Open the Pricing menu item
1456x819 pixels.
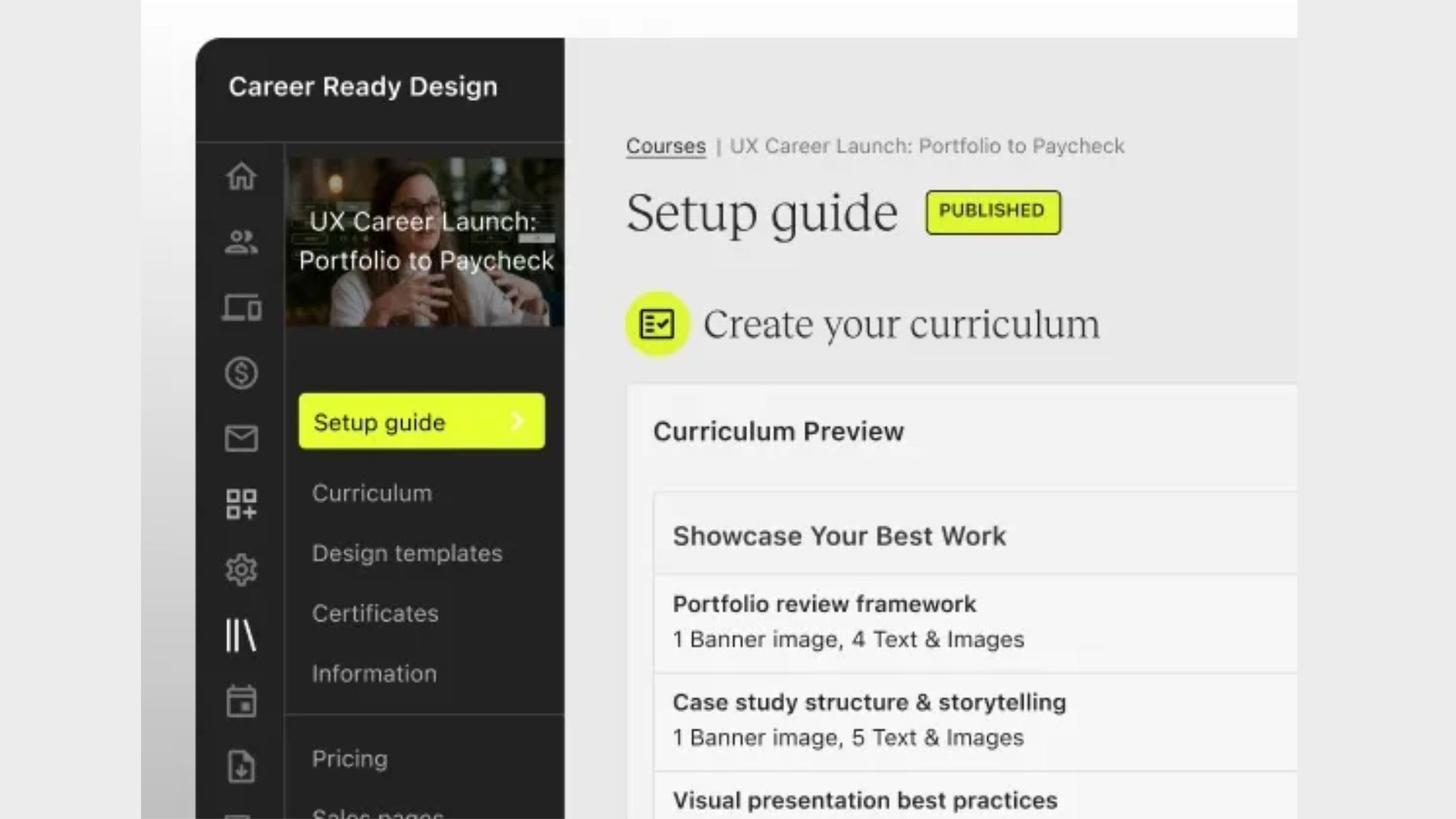tap(350, 759)
